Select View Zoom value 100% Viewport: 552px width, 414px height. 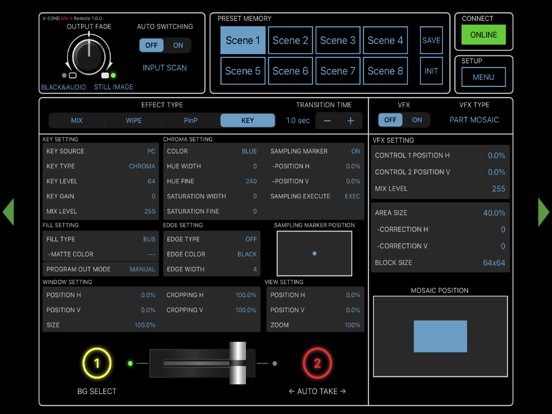[x=352, y=325]
